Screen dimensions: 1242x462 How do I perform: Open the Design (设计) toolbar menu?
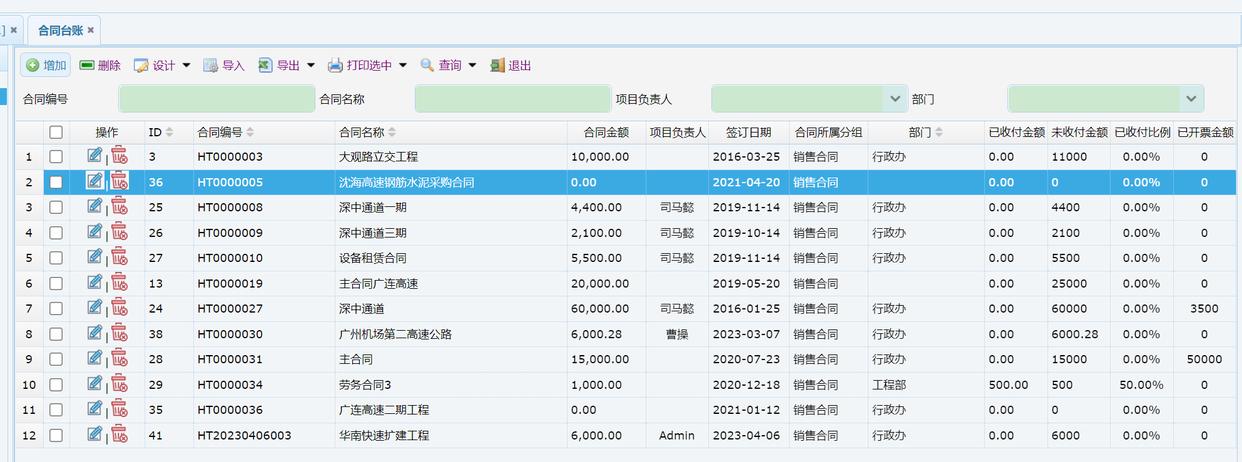click(x=186, y=66)
